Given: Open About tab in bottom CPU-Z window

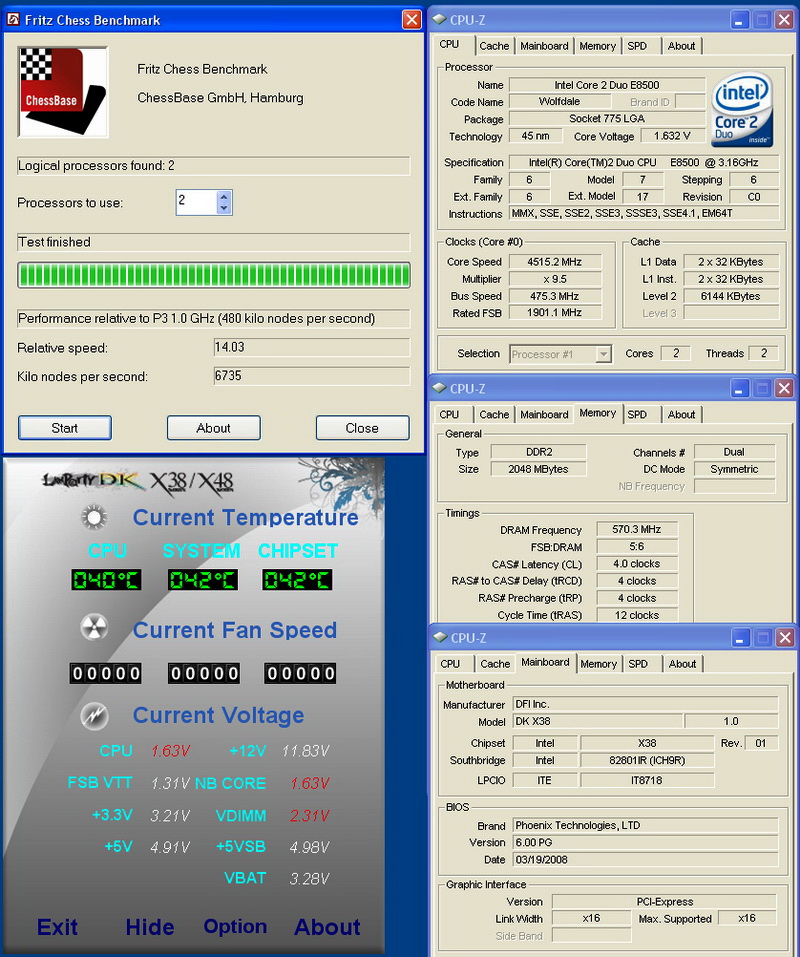Looking at the screenshot, I should tap(682, 663).
